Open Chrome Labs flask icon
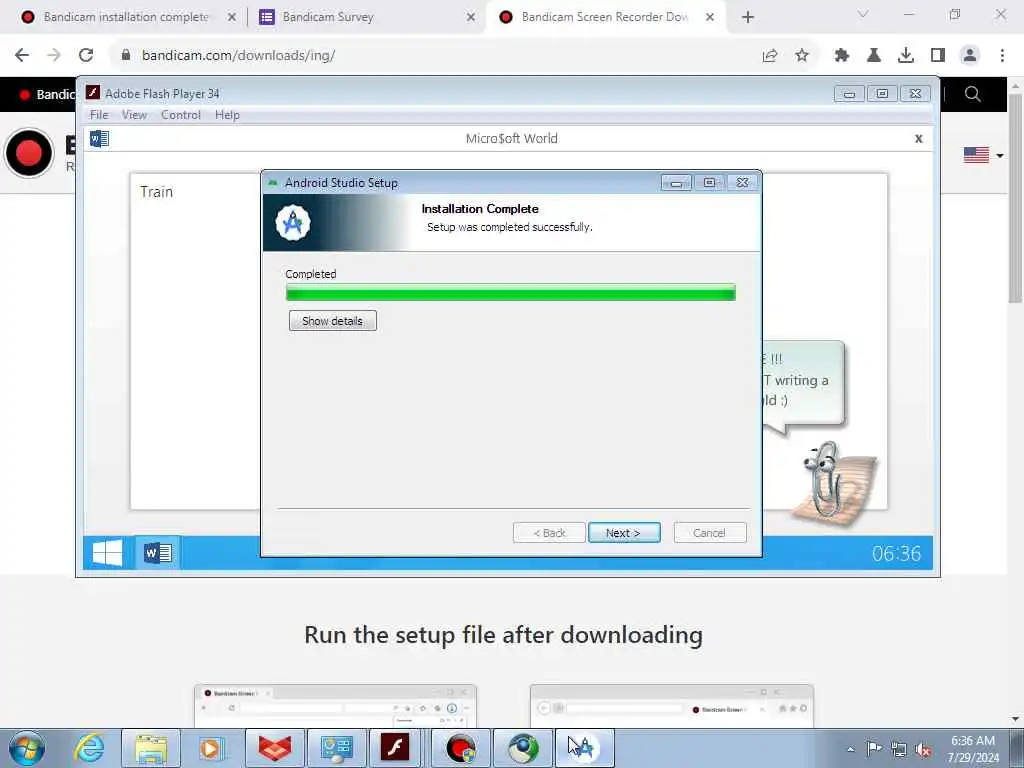This screenshot has width=1024, height=768. click(874, 56)
